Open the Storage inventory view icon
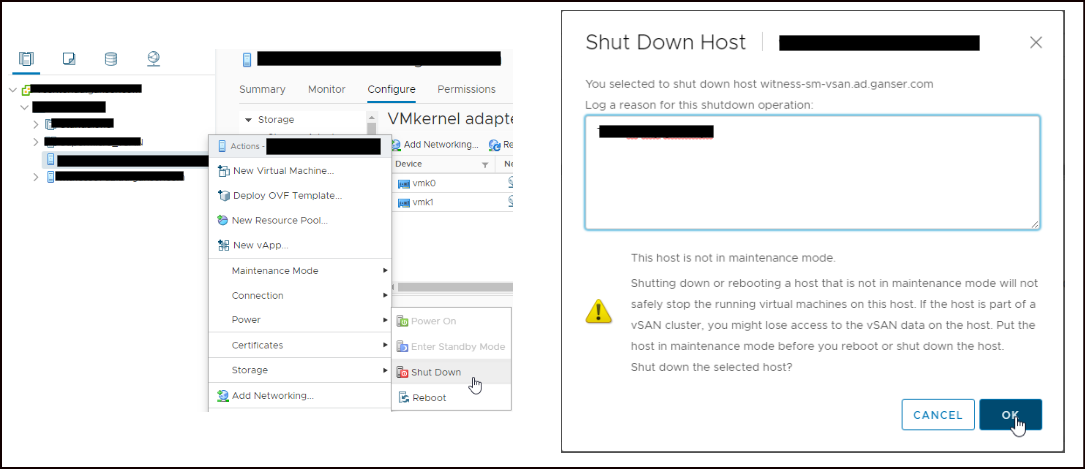1085x469 pixels. tap(111, 59)
